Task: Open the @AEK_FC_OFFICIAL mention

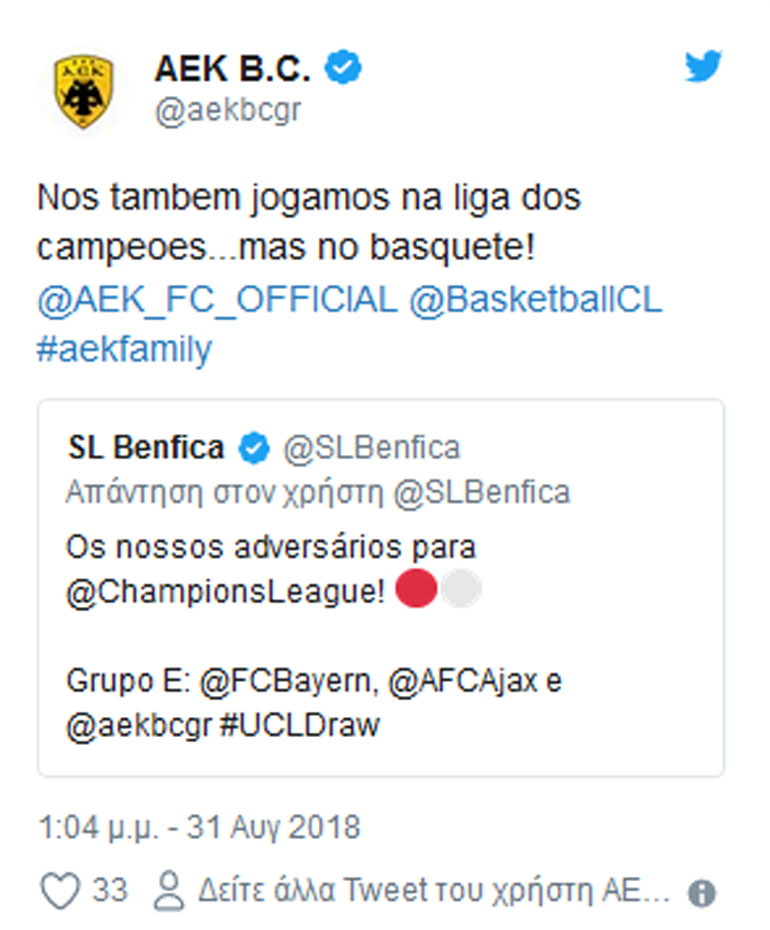Action: click(x=216, y=300)
